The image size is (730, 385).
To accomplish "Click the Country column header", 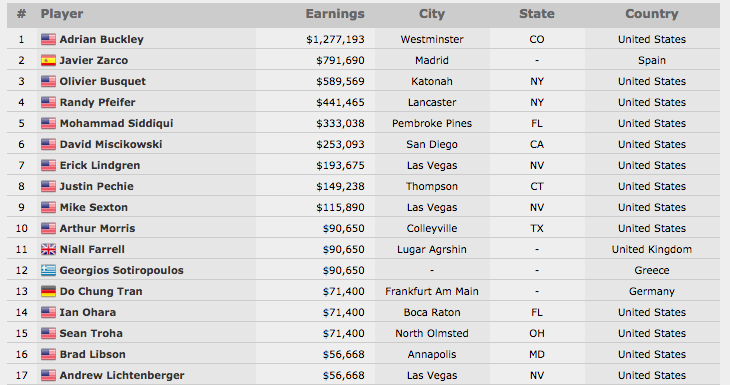I will pyautogui.click(x=651, y=14).
